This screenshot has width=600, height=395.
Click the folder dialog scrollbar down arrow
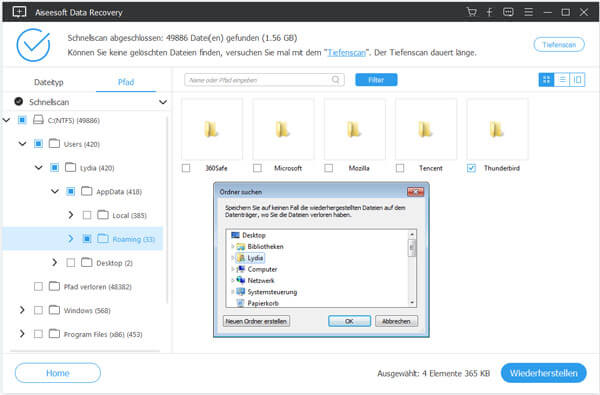pyautogui.click(x=412, y=302)
